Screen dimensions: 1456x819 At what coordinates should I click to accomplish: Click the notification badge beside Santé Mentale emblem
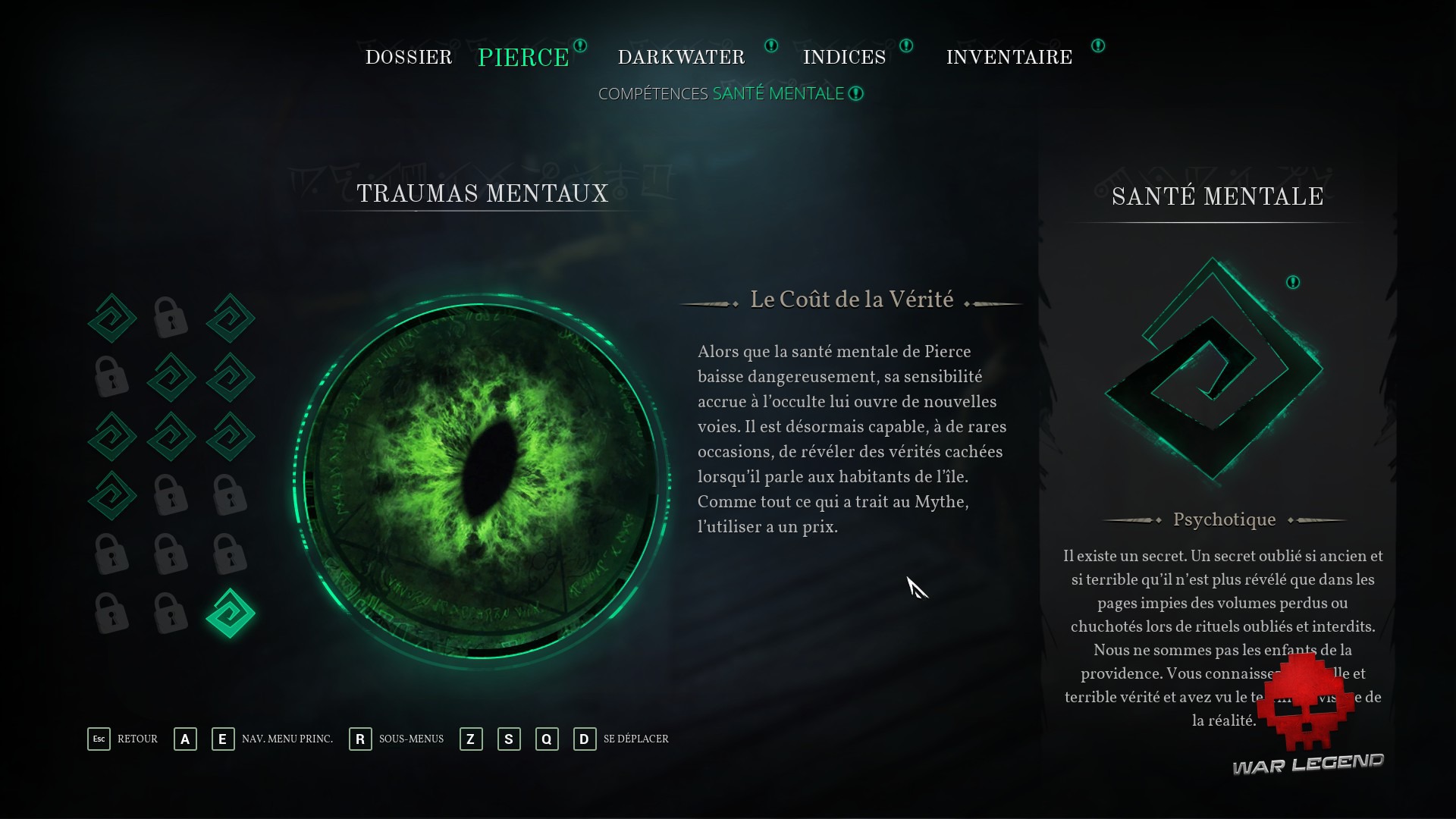pyautogui.click(x=1293, y=282)
